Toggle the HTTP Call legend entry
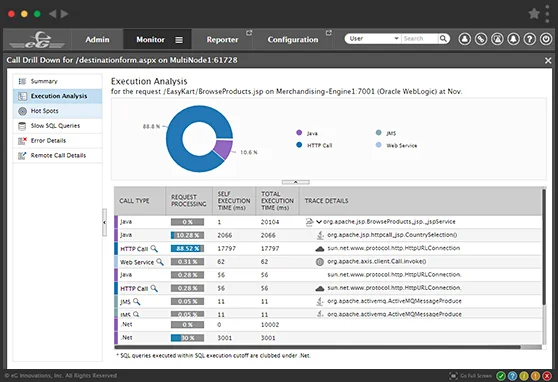 [314, 145]
